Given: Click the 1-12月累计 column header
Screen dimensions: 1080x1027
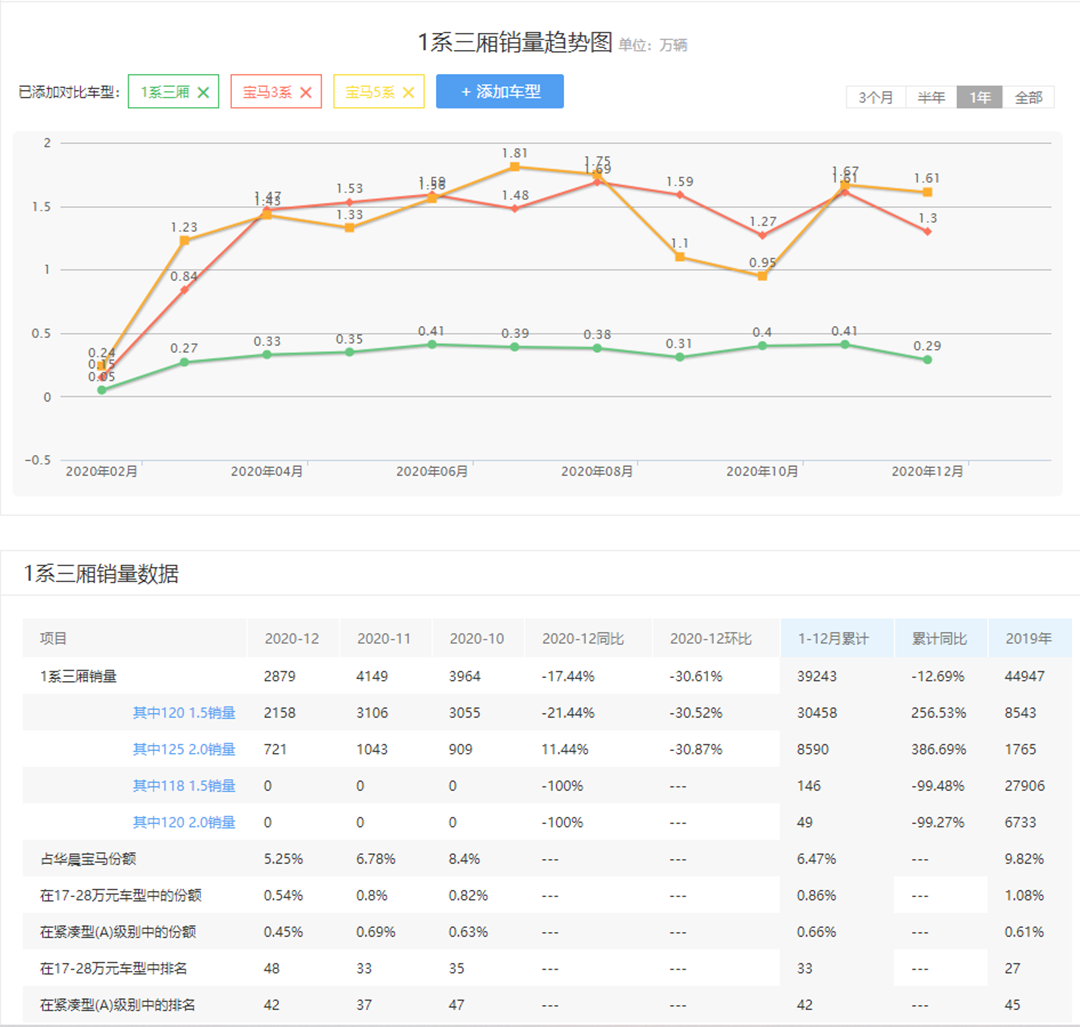Looking at the screenshot, I should coord(833,638).
